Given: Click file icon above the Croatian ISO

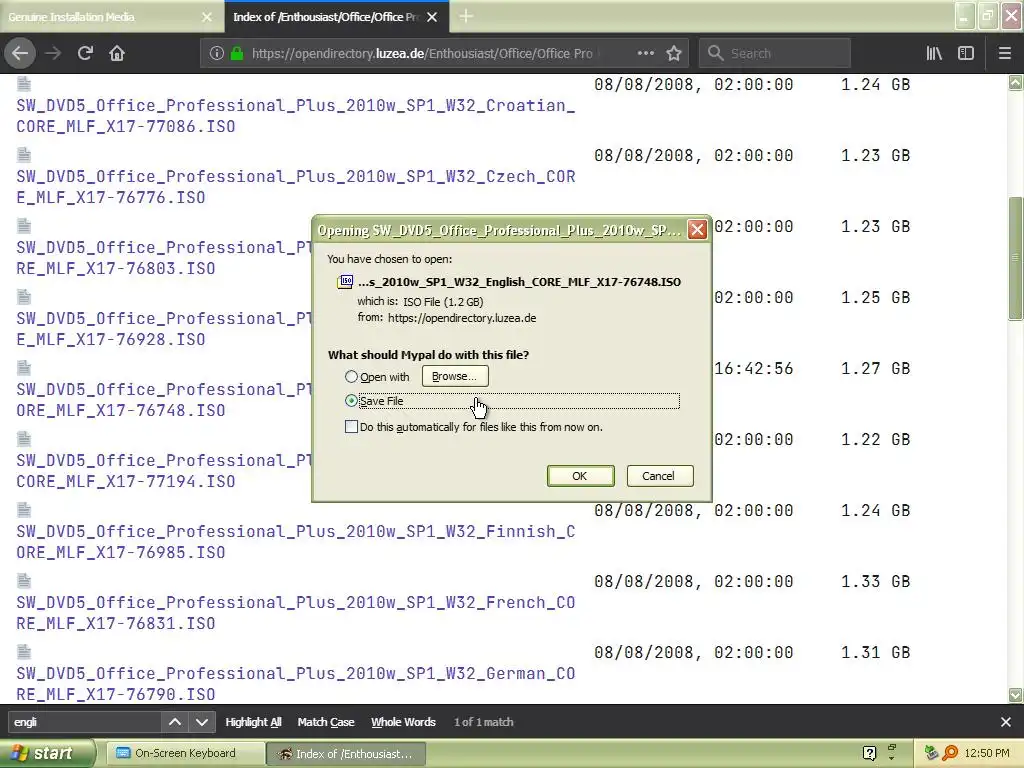Looking at the screenshot, I should (24, 83).
